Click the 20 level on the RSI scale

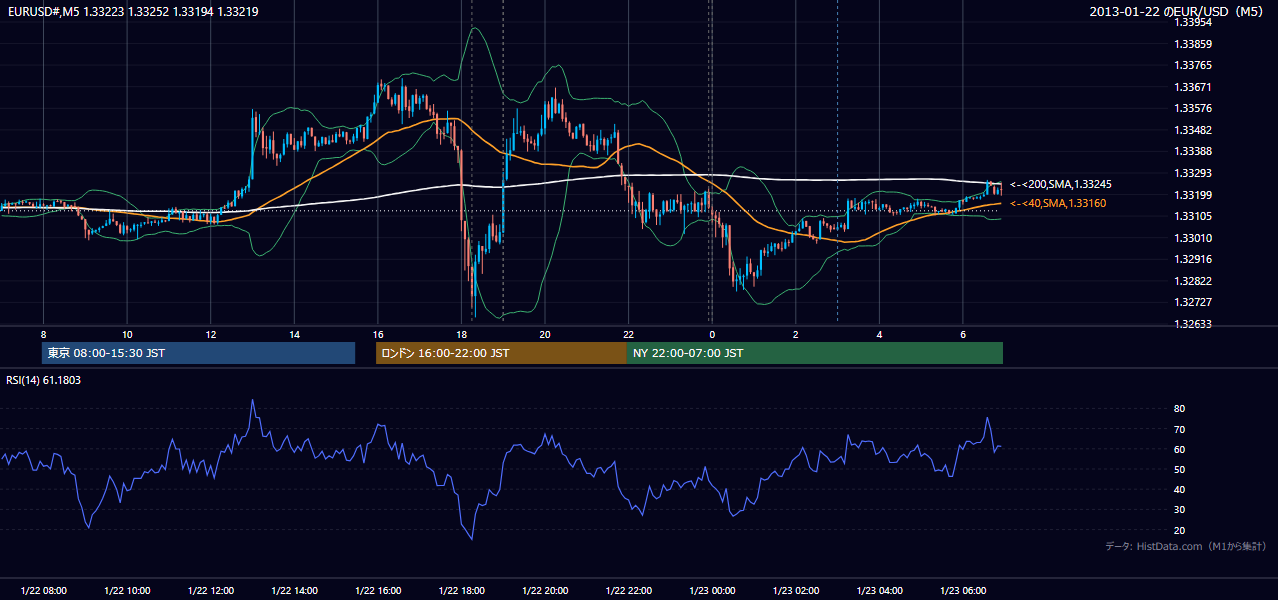[x=1180, y=530]
